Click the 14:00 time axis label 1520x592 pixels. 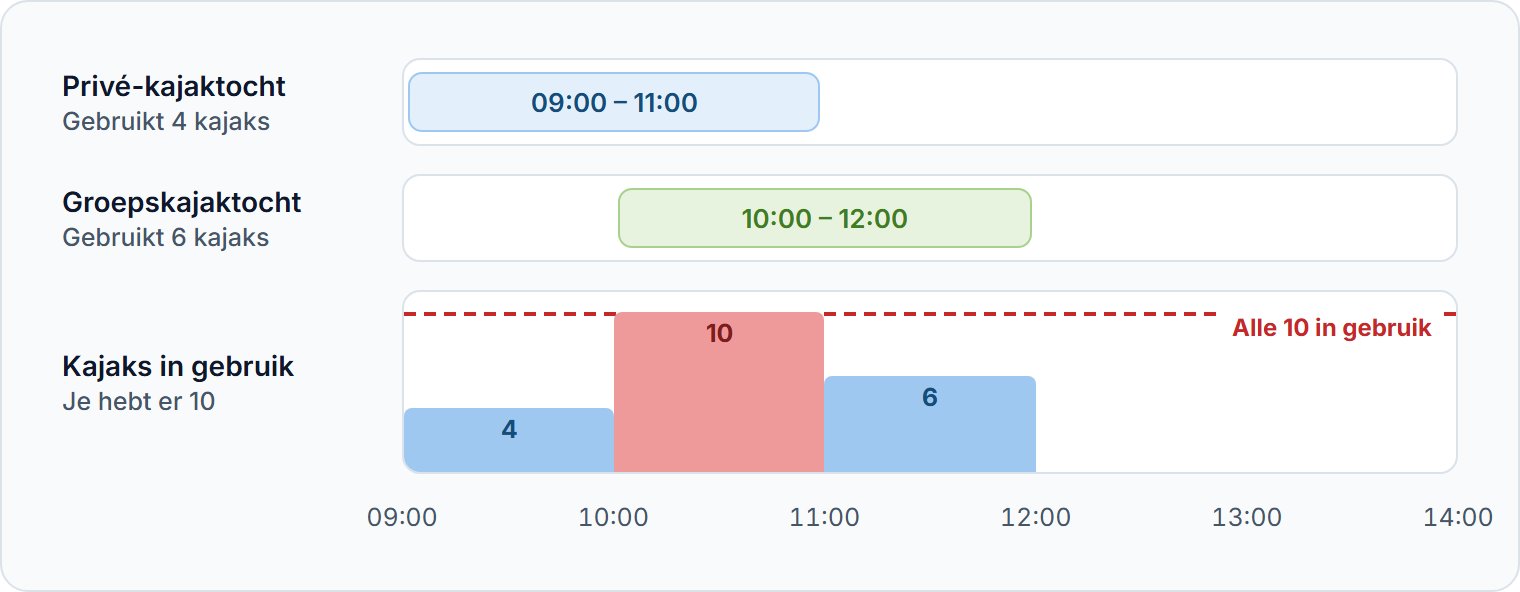(x=1457, y=518)
